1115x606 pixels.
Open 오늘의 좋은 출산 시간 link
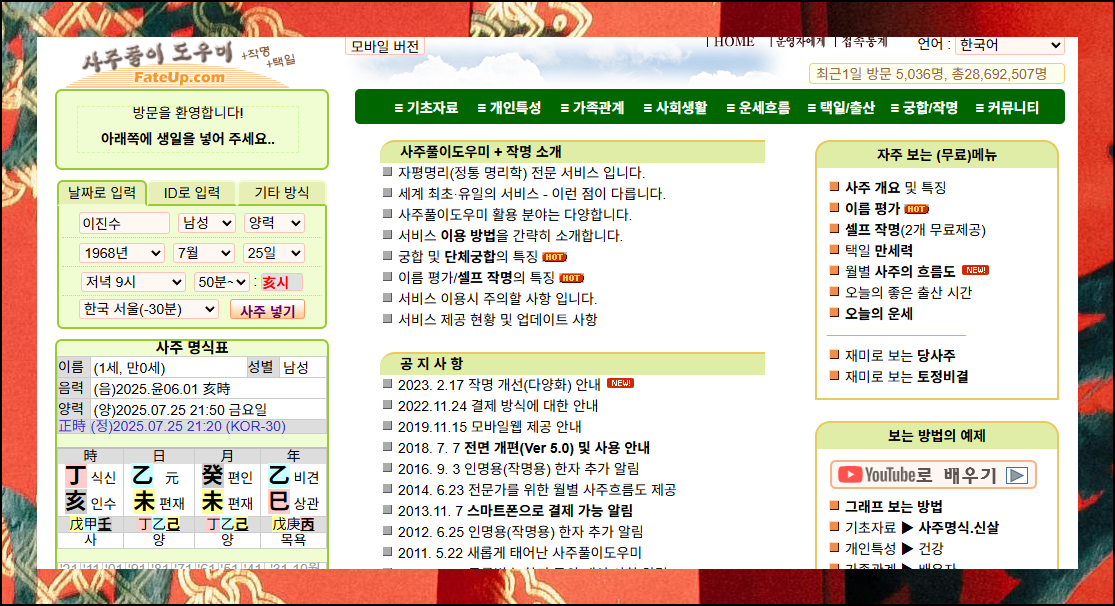click(908, 292)
